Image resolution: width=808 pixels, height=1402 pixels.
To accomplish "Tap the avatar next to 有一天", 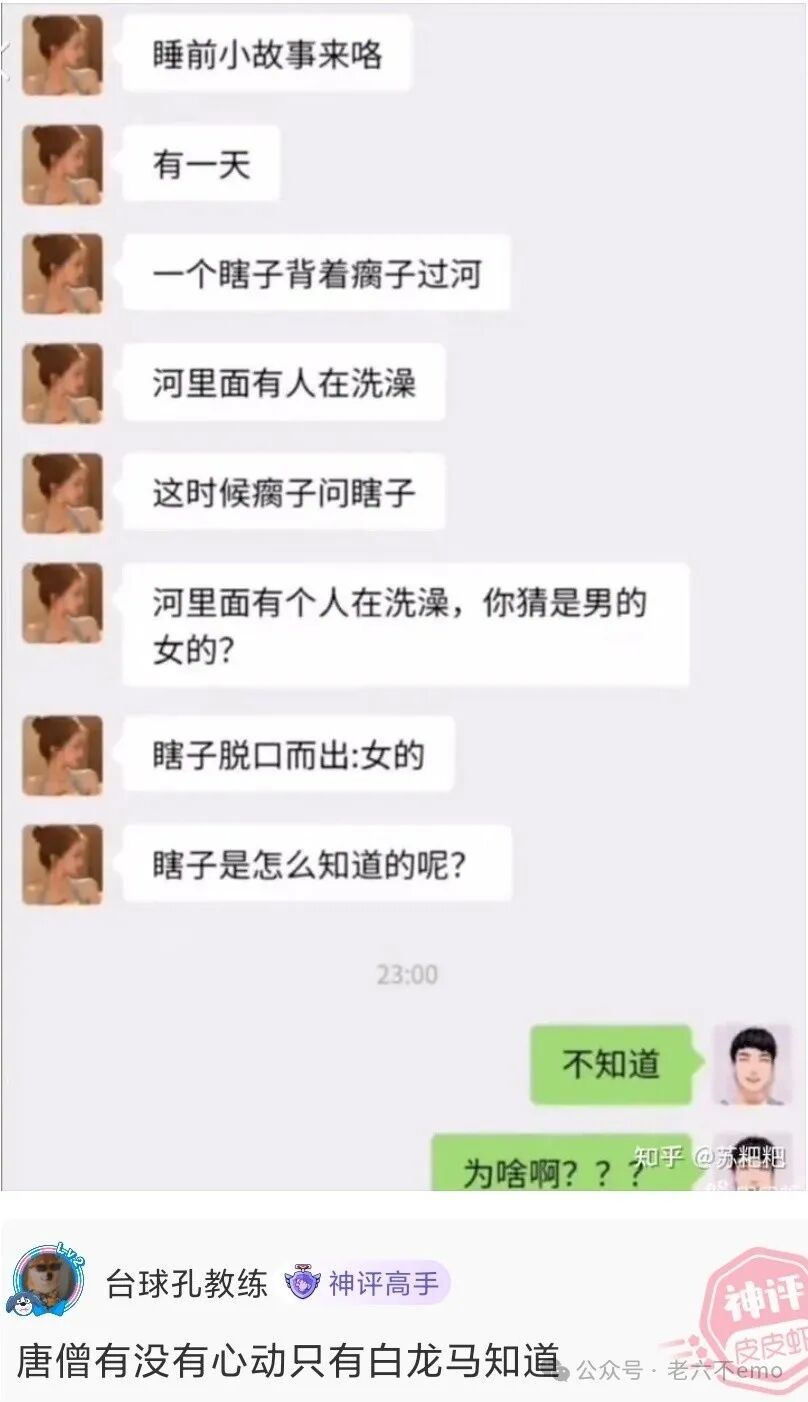I will pyautogui.click(x=62, y=165).
